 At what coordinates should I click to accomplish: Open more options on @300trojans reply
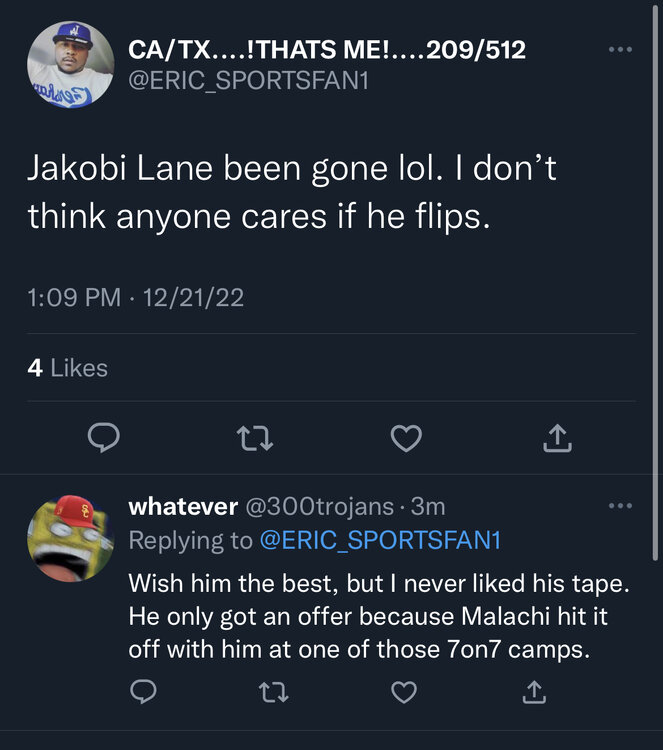pyautogui.click(x=620, y=506)
